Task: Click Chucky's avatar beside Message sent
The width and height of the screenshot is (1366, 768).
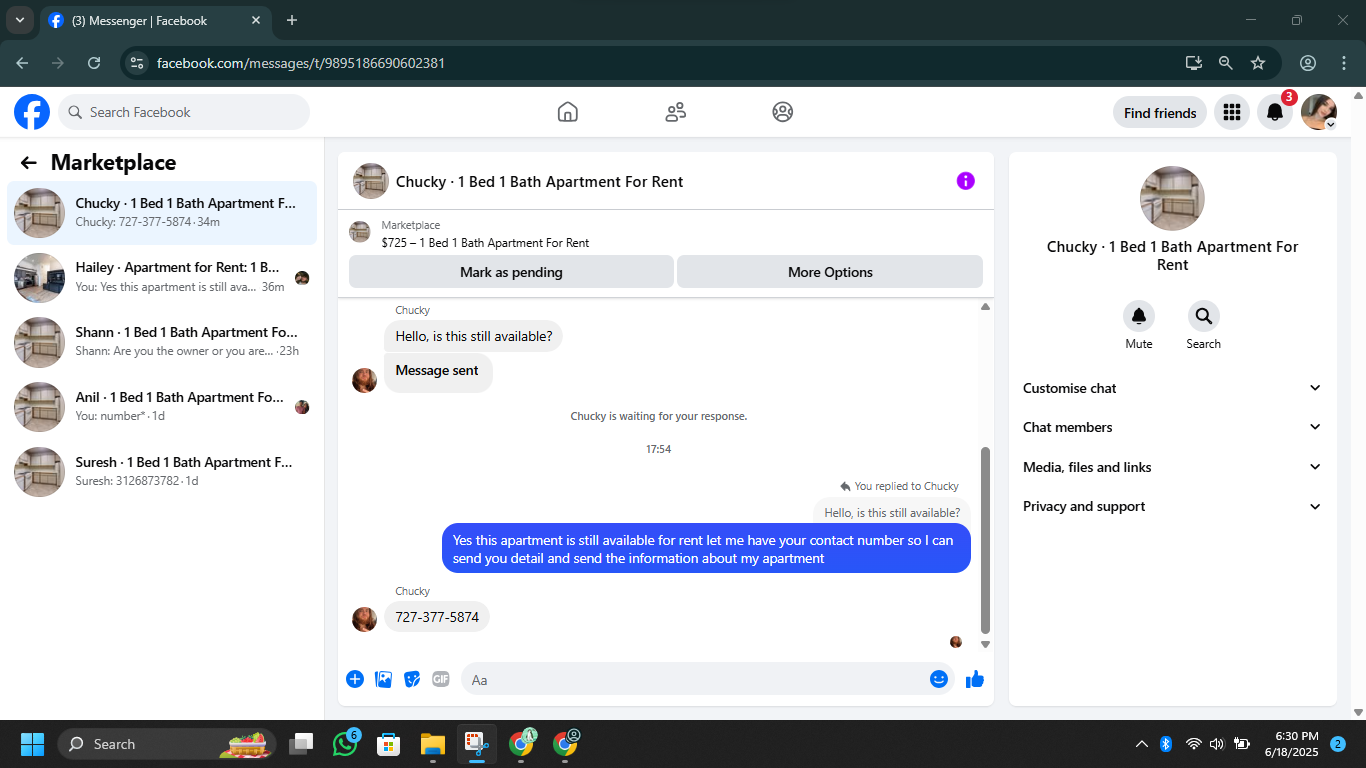Action: (x=365, y=380)
